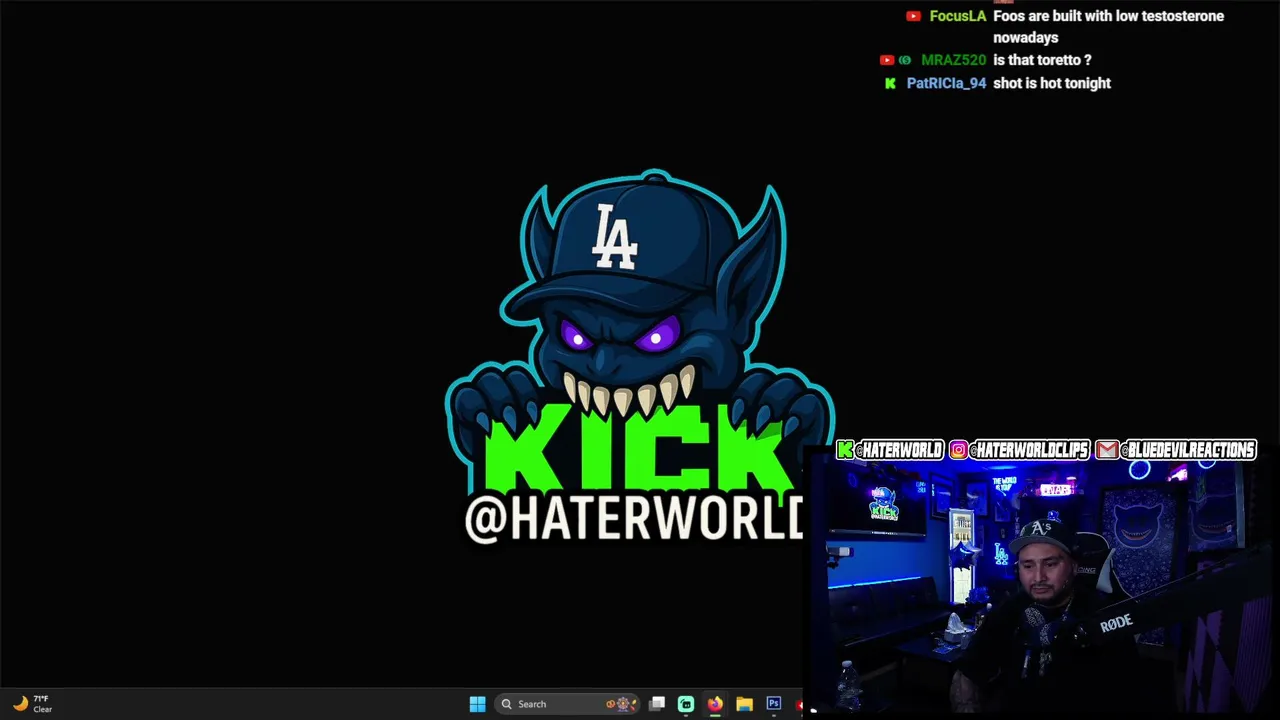Image resolution: width=1280 pixels, height=720 pixels.
Task: Open the weather widget showing Clear
Action: click(x=32, y=704)
